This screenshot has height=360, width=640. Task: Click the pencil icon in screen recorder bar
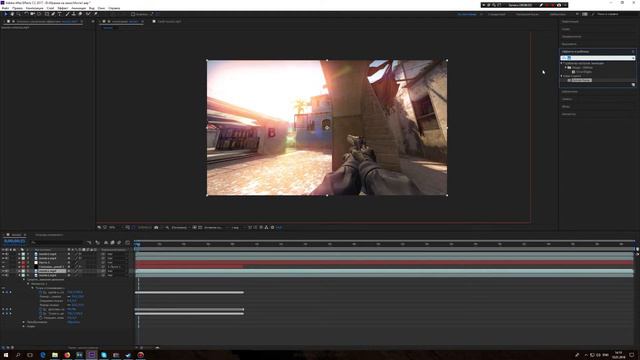click(541, 5)
